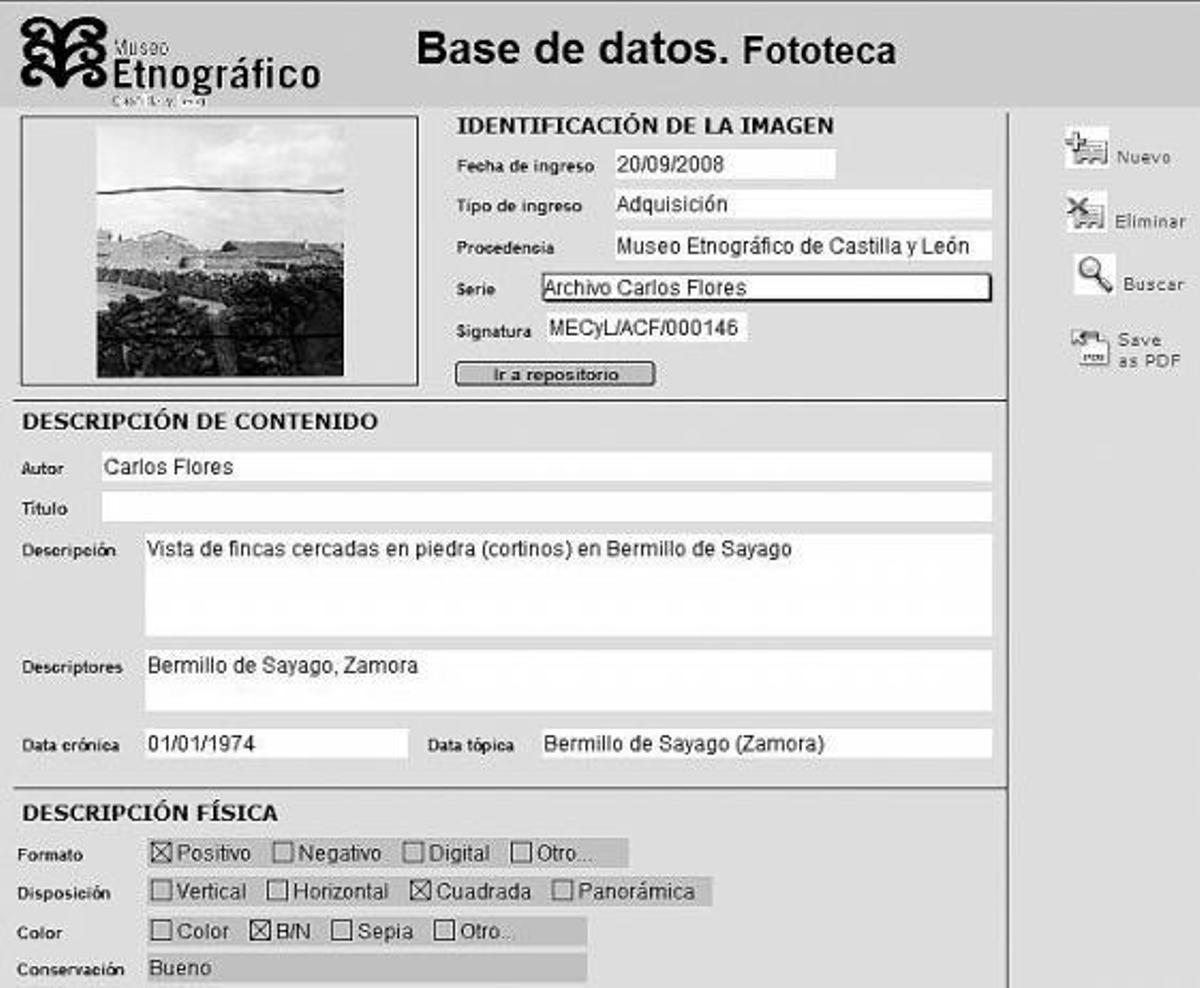
Task: Click the Fecha de ingreso field
Action: point(725,164)
